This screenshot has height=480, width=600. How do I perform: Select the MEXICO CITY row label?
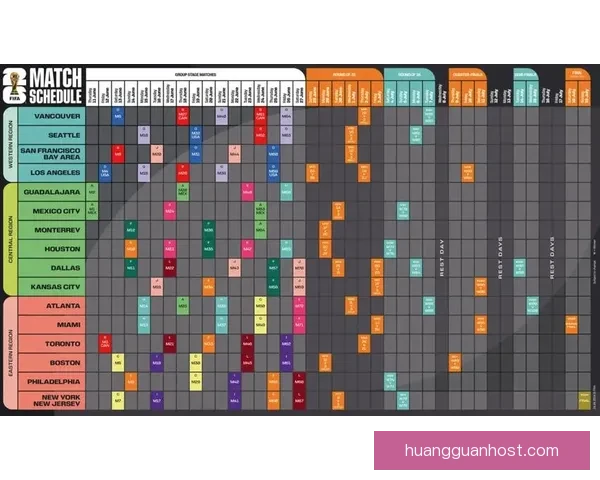tap(52, 211)
